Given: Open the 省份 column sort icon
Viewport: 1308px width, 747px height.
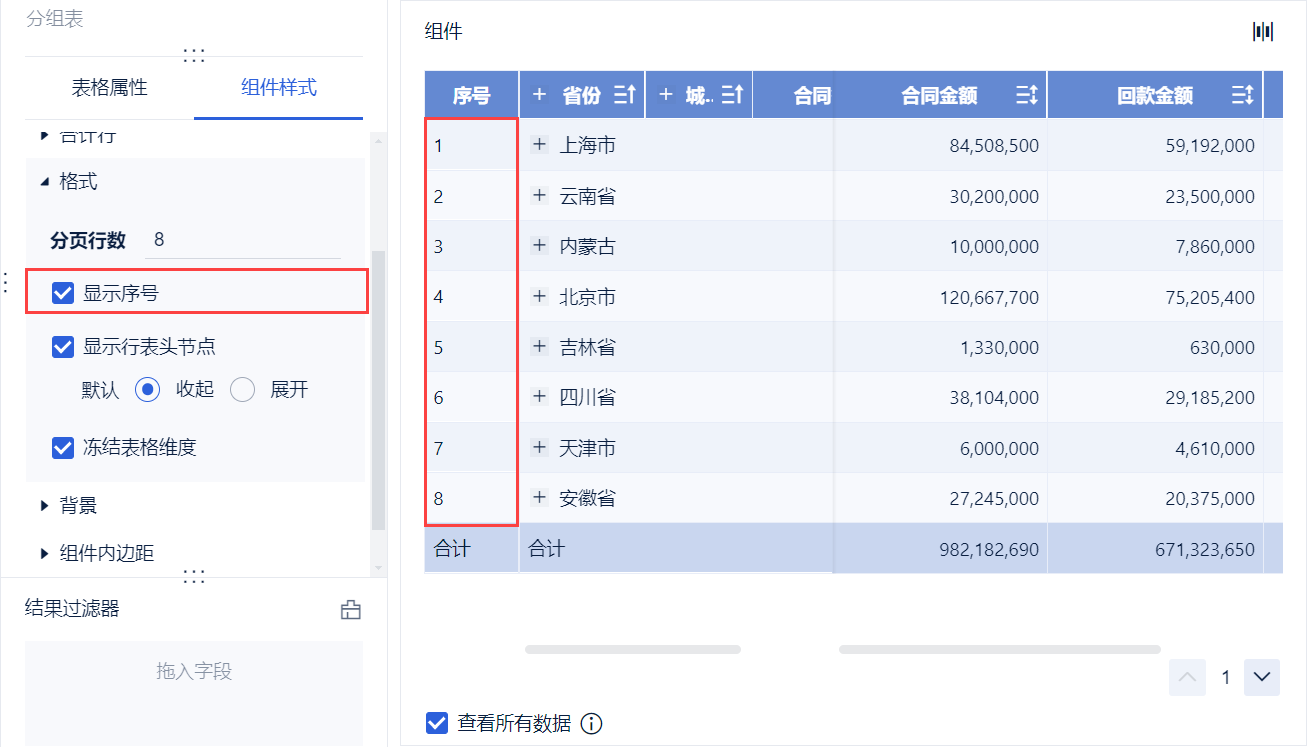Looking at the screenshot, I should point(625,96).
